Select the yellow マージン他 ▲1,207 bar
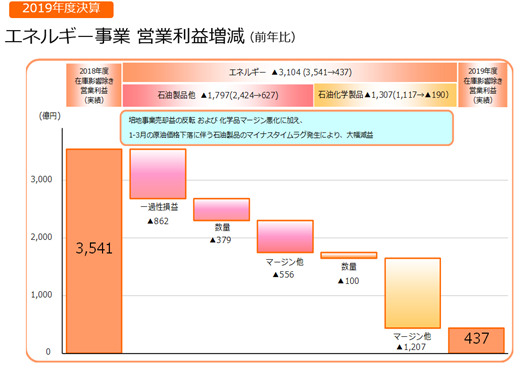Image resolution: width=521 pixels, height=367 pixels. (x=413, y=293)
